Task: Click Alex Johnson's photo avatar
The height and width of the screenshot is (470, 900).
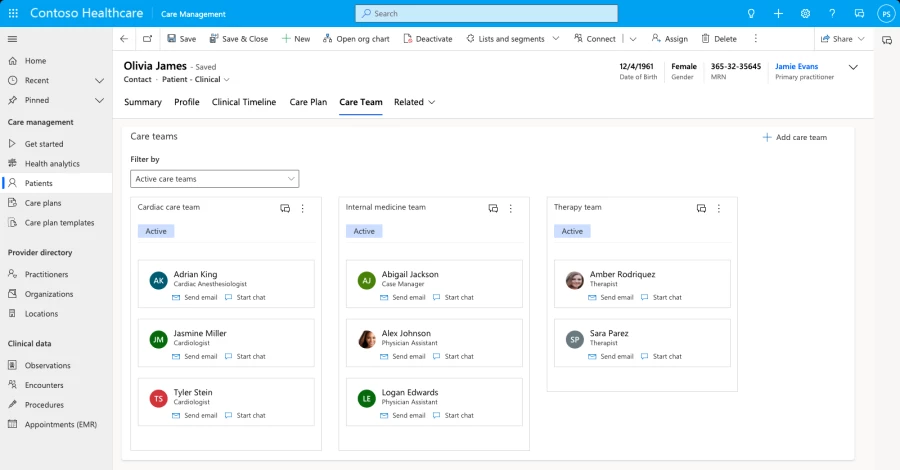Action: click(x=367, y=339)
